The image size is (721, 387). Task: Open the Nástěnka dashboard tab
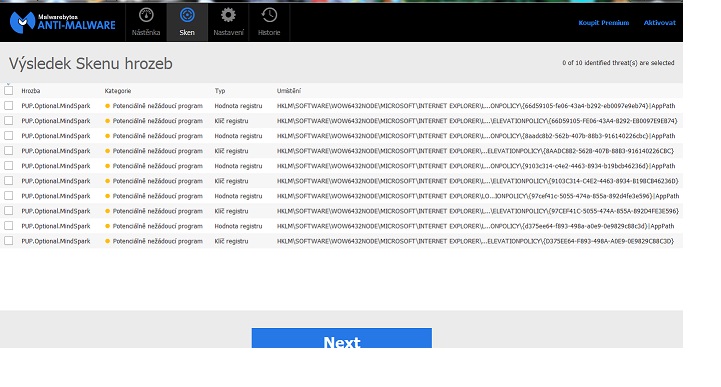(146, 22)
